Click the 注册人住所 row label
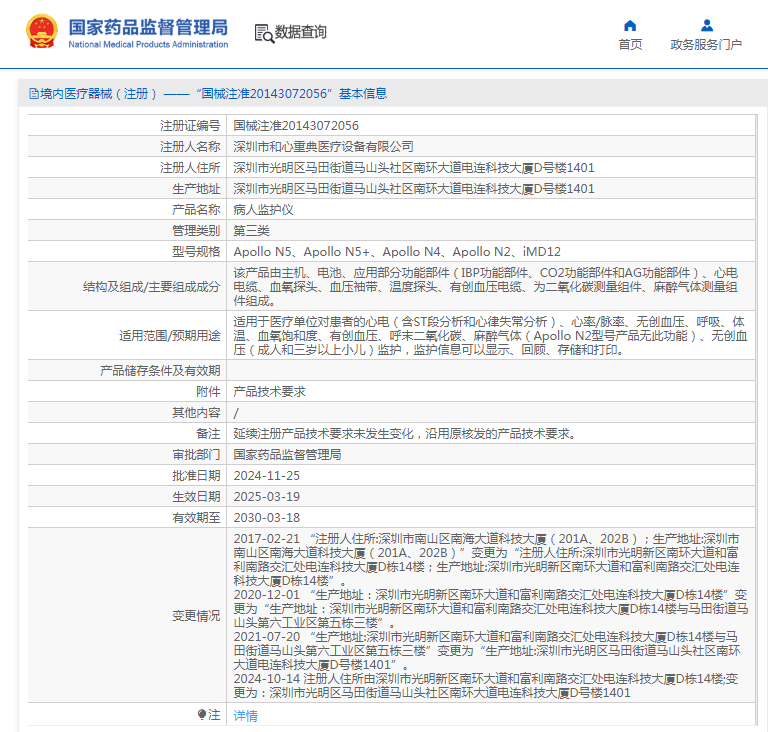Image resolution: width=768 pixels, height=732 pixels. (x=190, y=168)
